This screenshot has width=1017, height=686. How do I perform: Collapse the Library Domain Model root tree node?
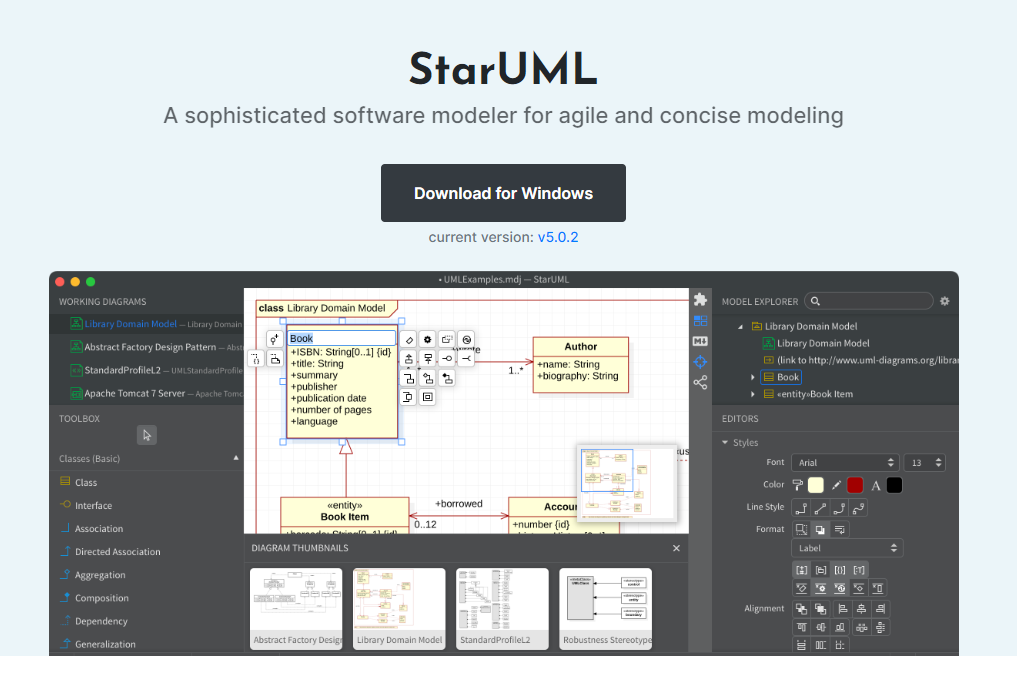[741, 327]
